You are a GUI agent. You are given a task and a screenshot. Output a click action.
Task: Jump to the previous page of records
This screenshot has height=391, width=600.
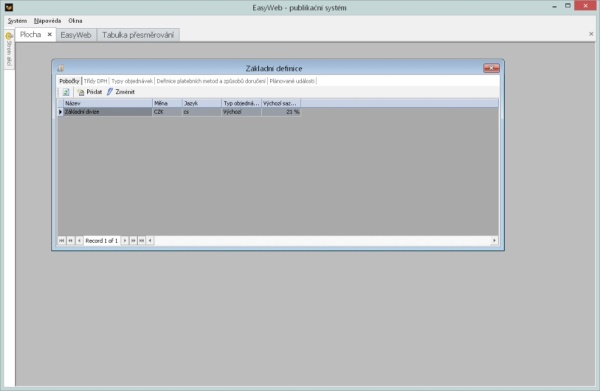click(x=70, y=240)
